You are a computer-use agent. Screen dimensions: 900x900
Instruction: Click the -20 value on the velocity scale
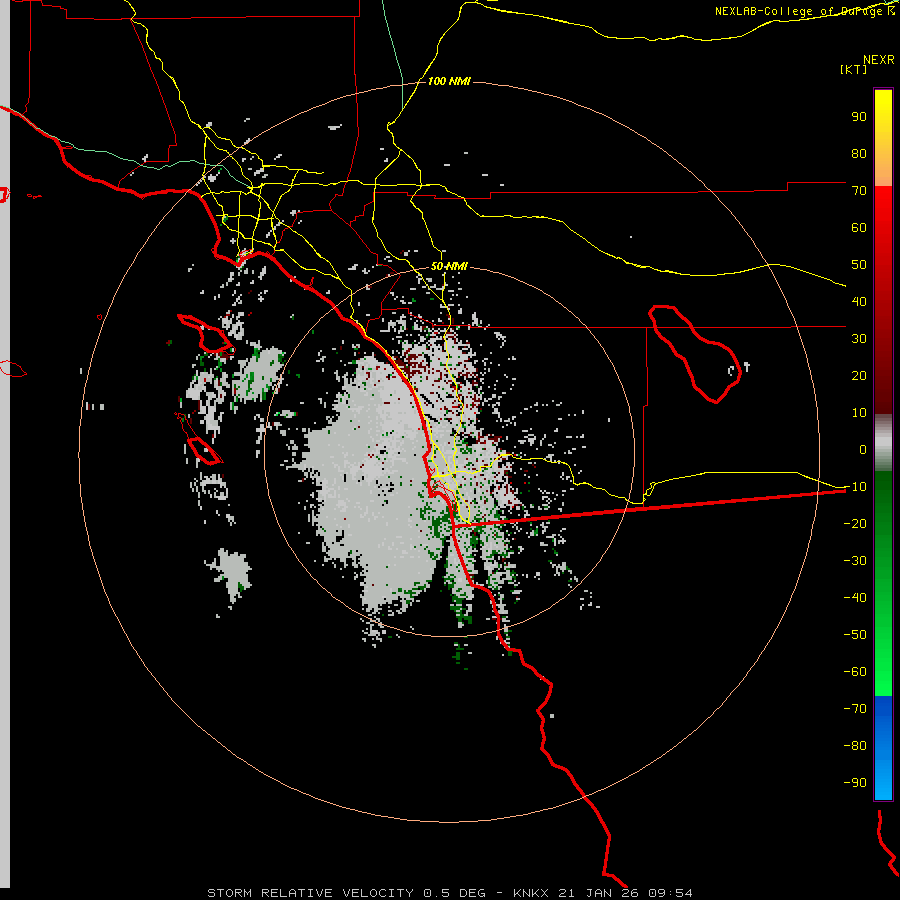point(855,524)
